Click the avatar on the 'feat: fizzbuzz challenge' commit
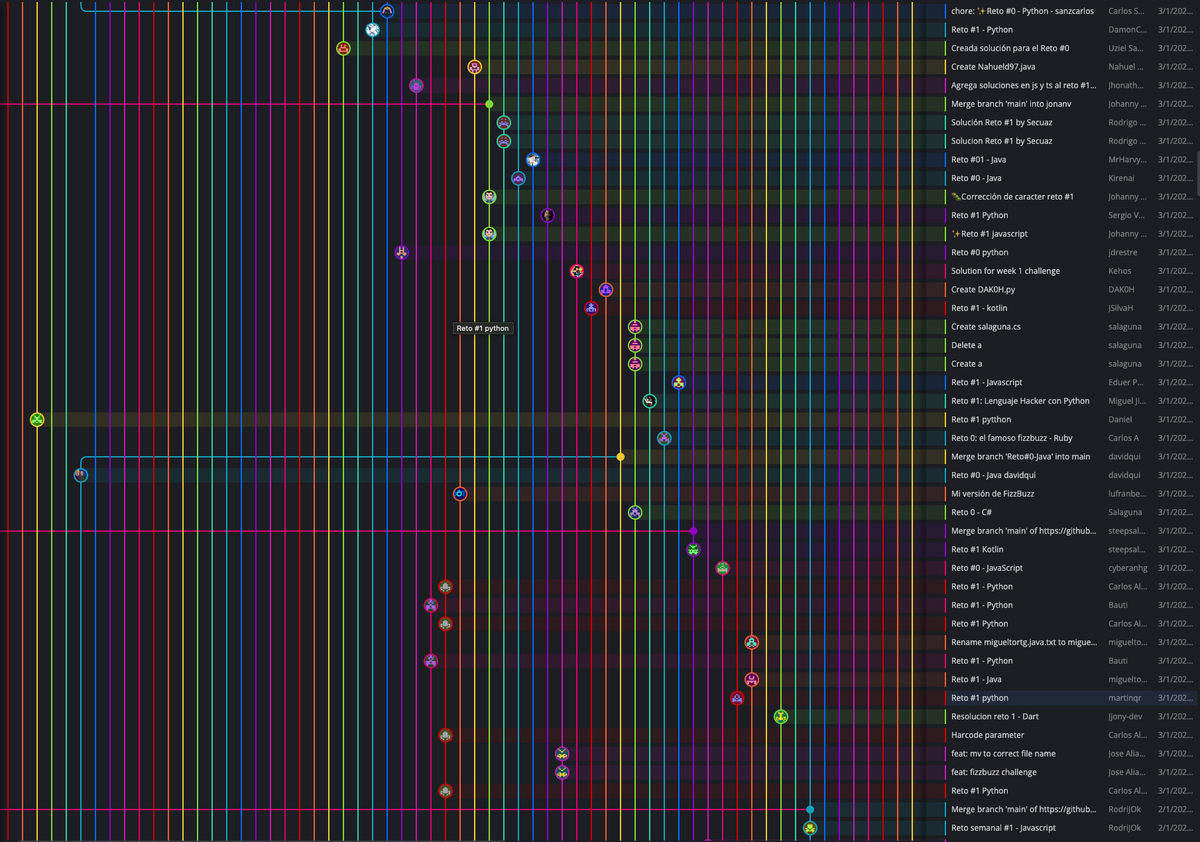This screenshot has width=1200, height=842. [562, 772]
